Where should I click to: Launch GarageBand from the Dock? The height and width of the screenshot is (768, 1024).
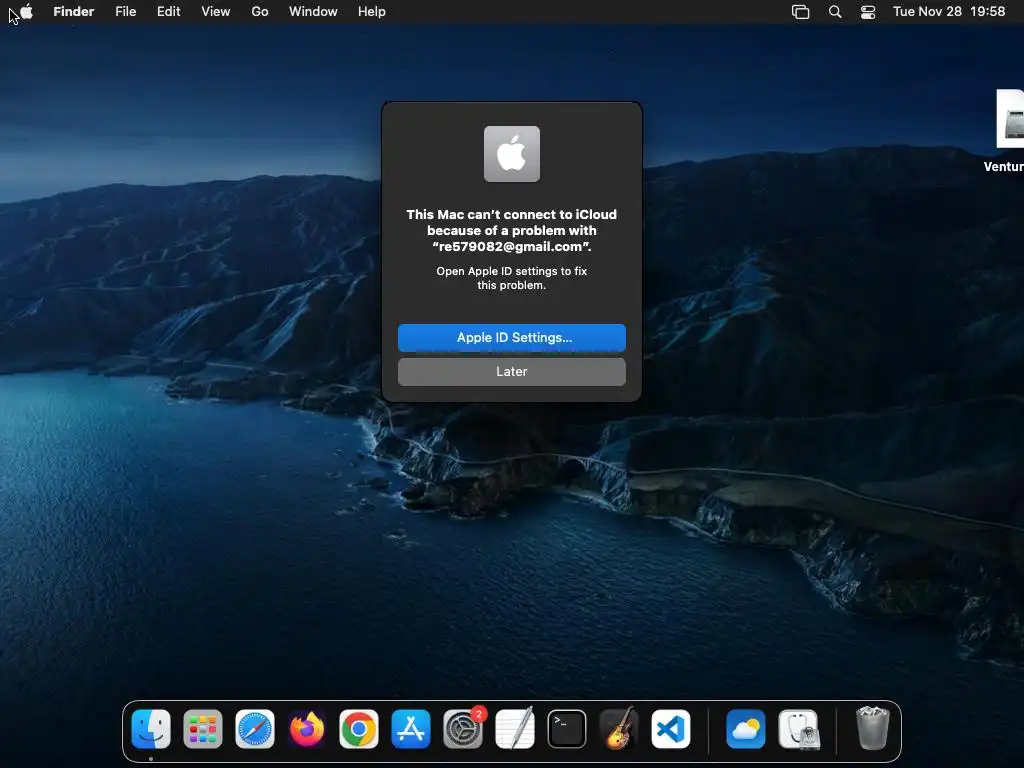coord(619,728)
